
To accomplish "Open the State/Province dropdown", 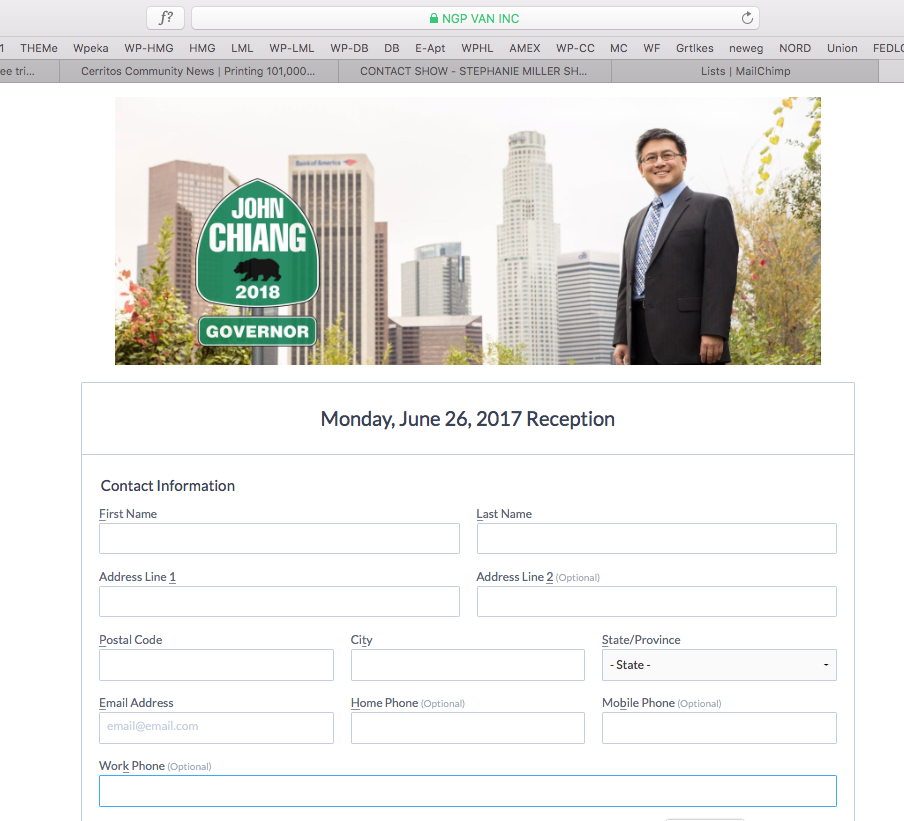I will 718,665.
